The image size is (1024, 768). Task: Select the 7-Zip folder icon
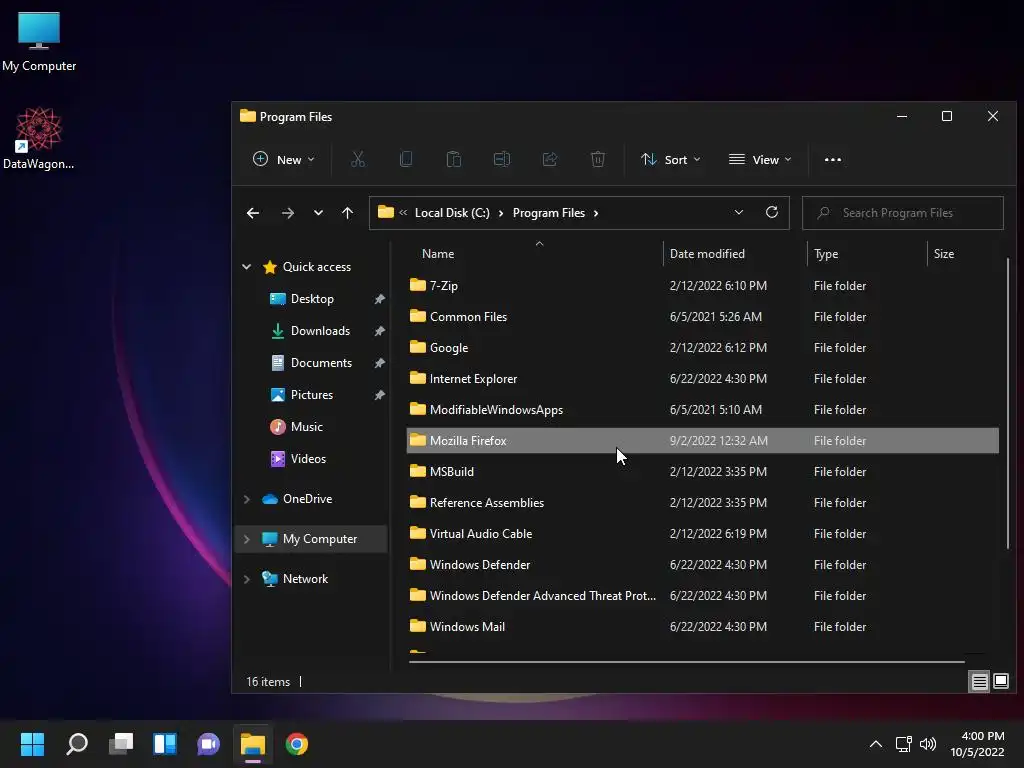point(417,285)
